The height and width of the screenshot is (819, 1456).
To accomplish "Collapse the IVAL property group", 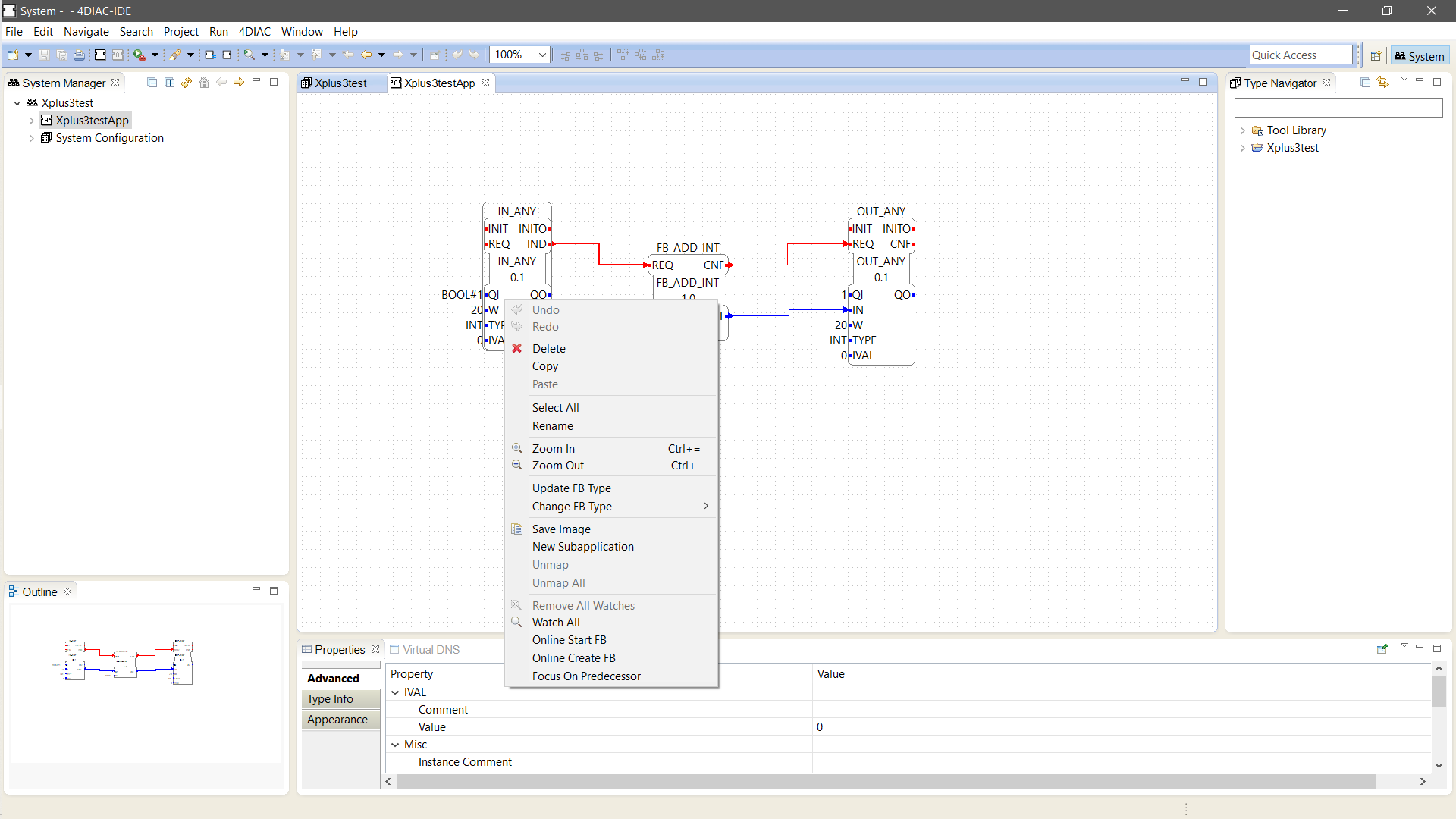I will (x=395, y=692).
